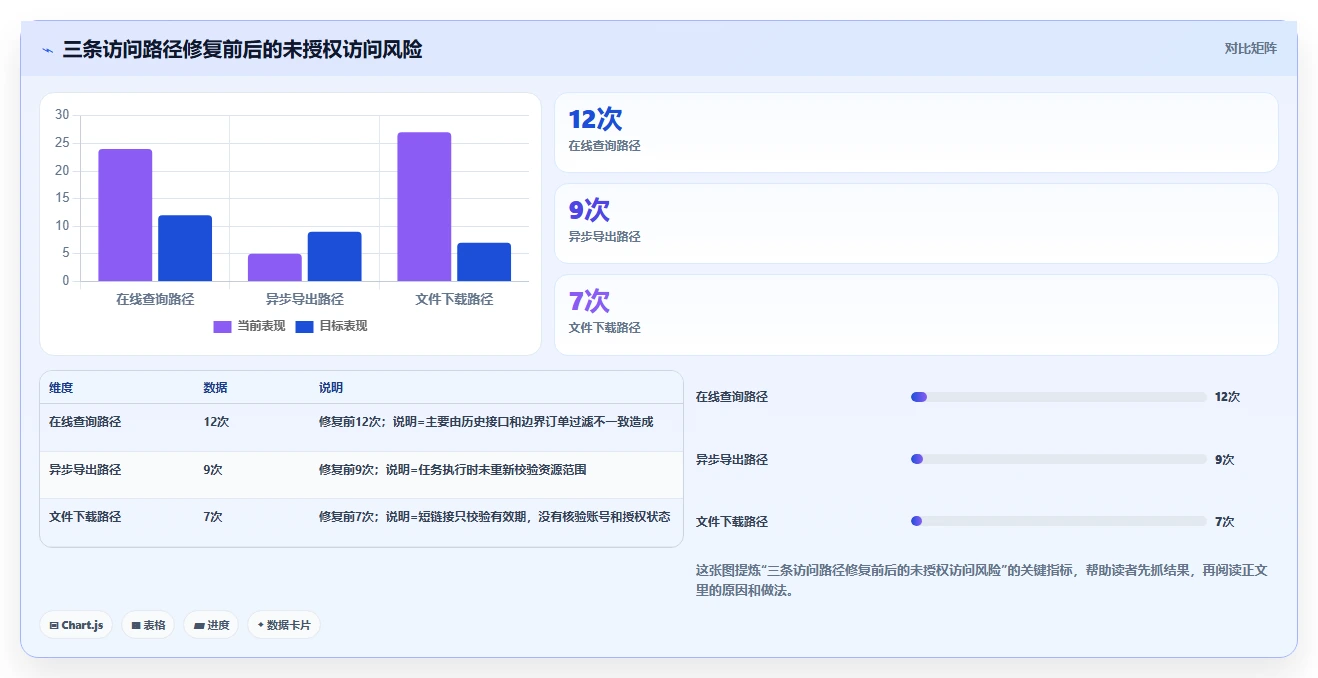1318x678 pixels.
Task: Select the 9次 data card
Action: 916,223
